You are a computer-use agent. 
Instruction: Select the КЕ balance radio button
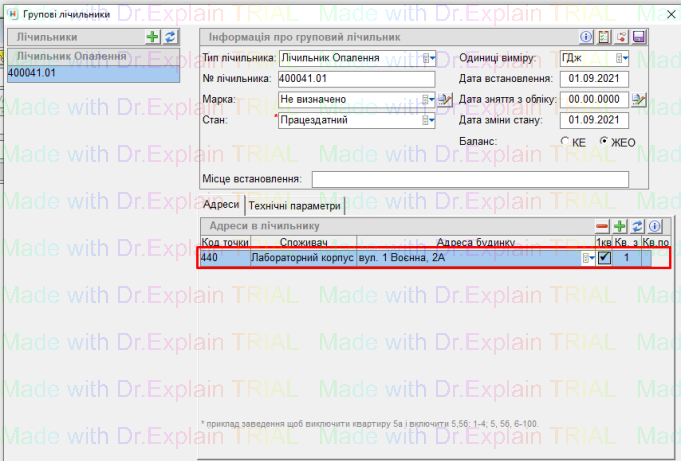click(x=566, y=142)
